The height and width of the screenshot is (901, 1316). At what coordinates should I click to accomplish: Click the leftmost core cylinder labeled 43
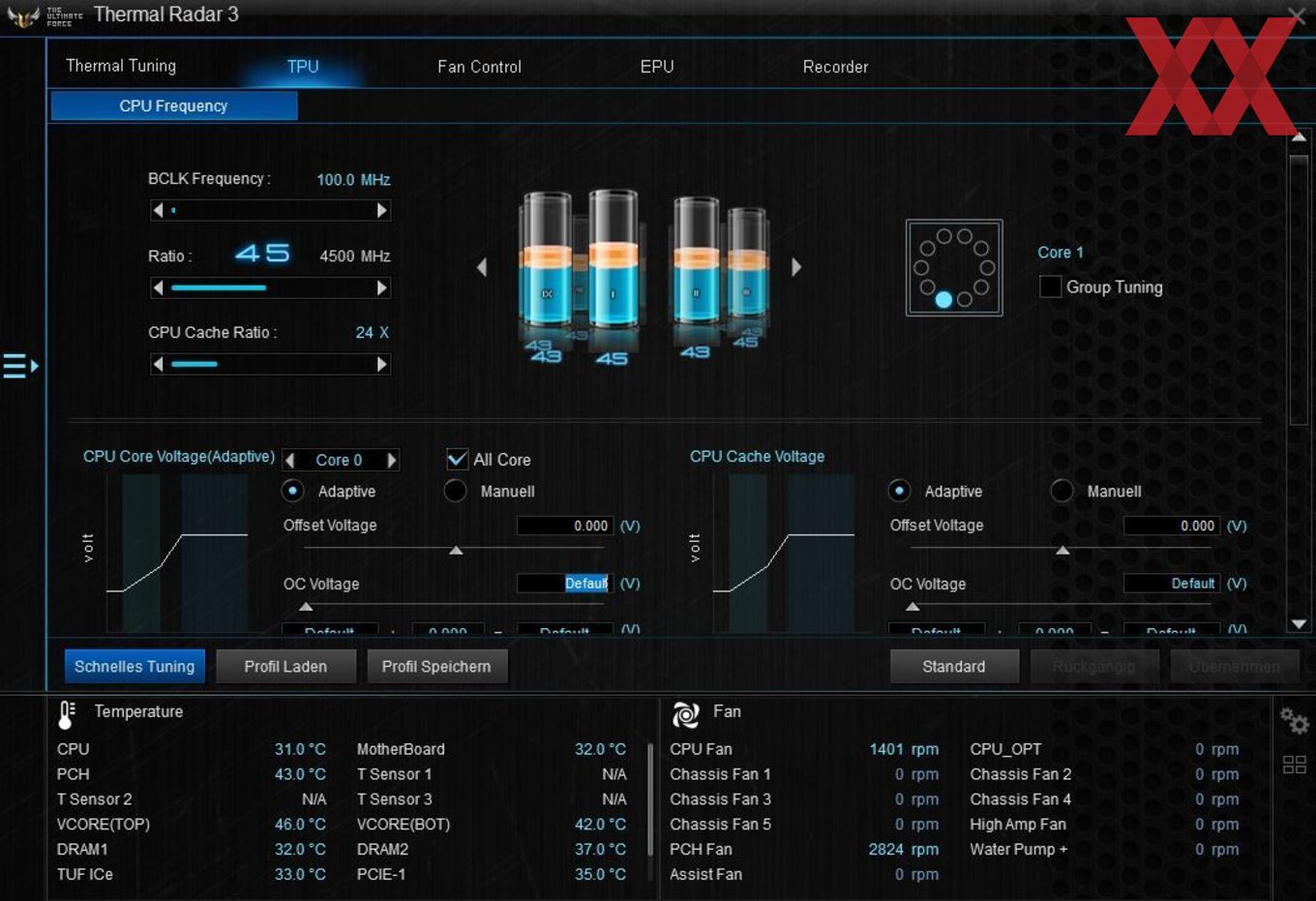[x=546, y=261]
